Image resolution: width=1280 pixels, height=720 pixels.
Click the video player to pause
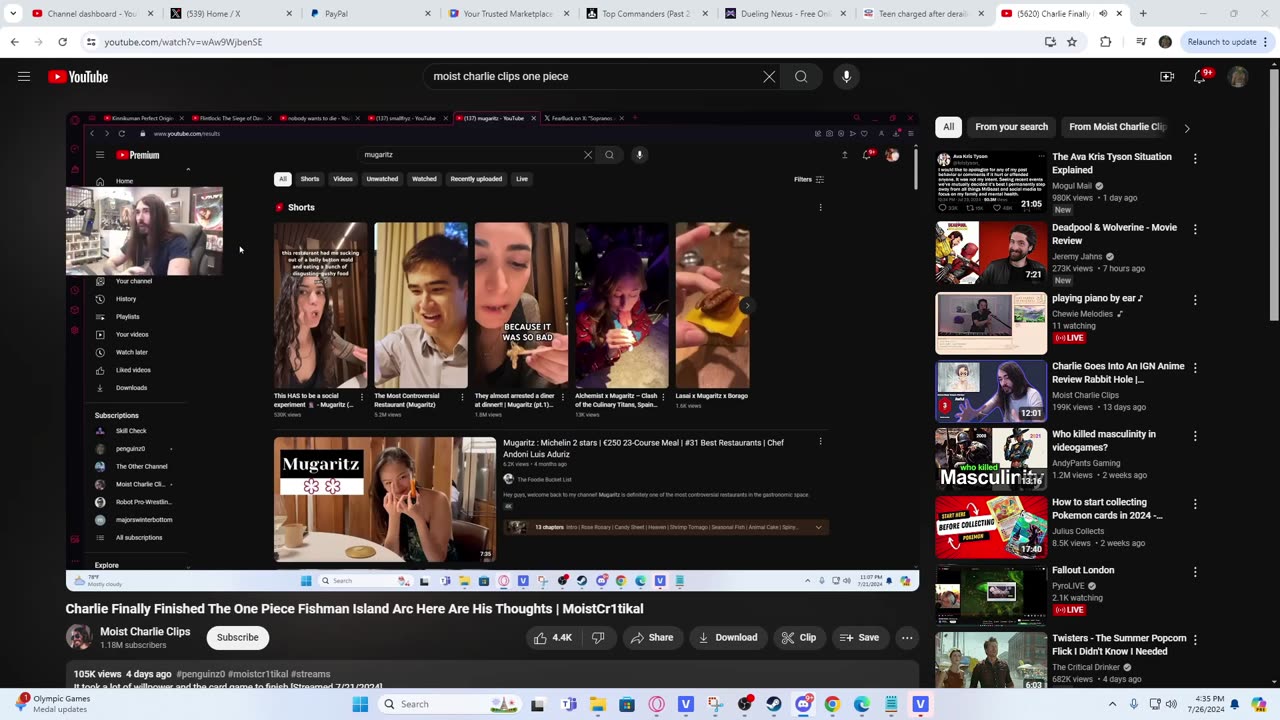(492, 350)
